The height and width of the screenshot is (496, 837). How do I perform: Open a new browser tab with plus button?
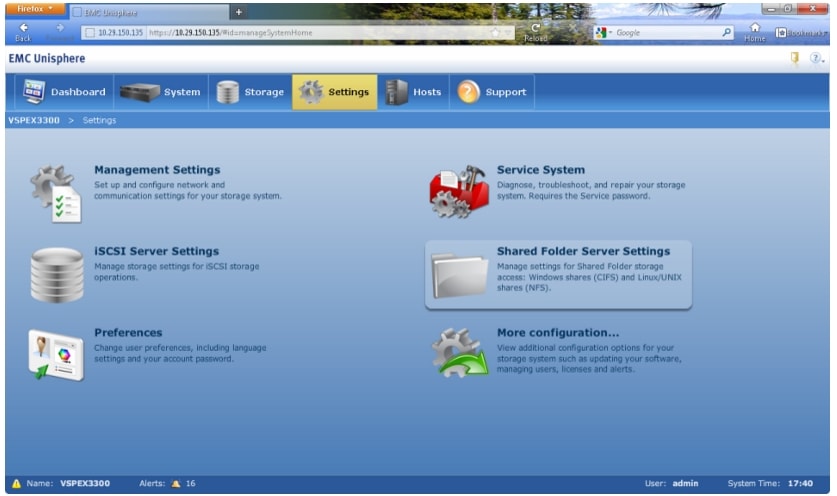point(239,12)
